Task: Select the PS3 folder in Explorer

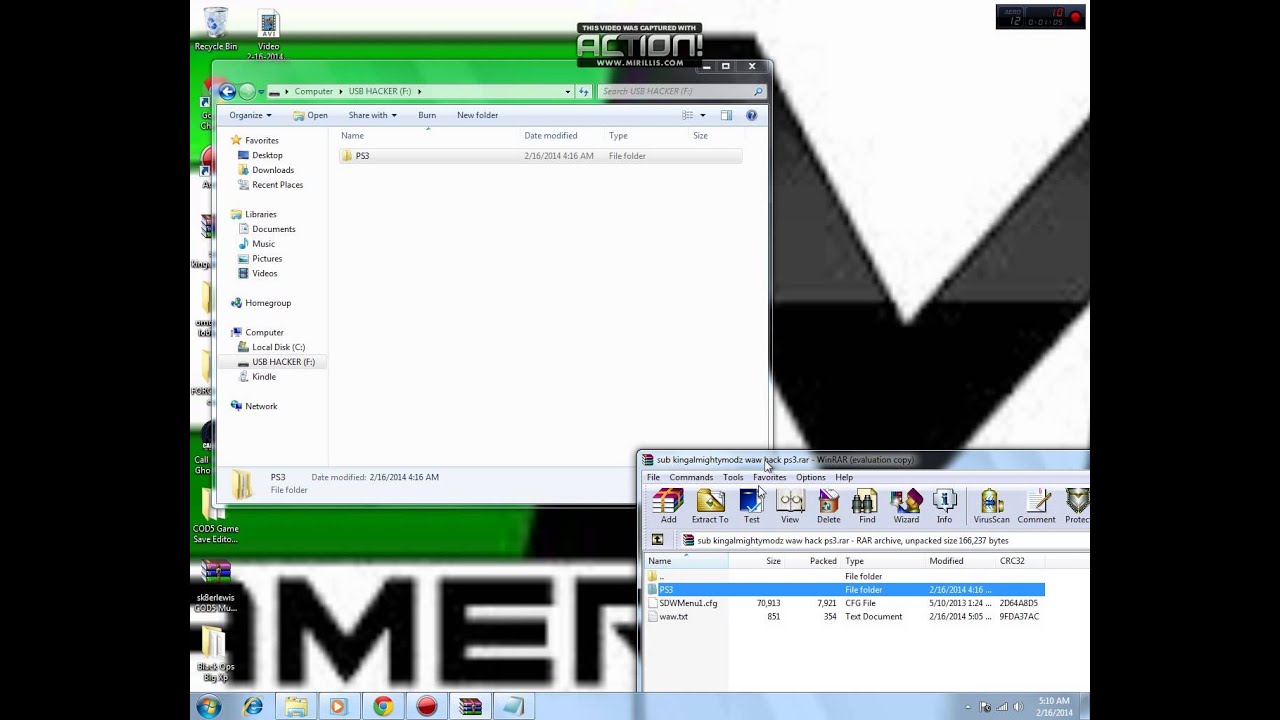Action: 540,156
